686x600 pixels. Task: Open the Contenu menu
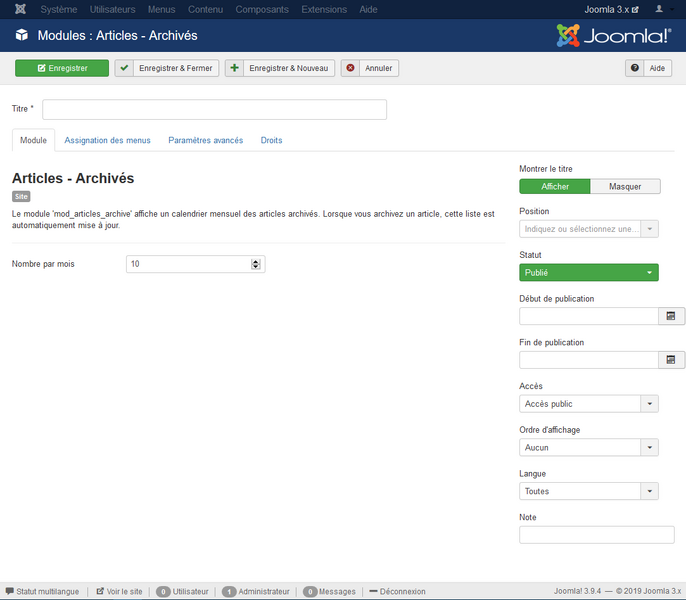[x=205, y=9]
